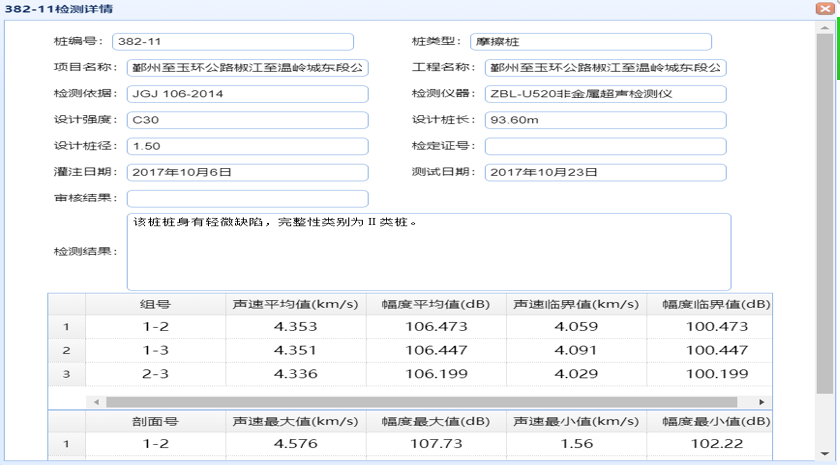Click the 检测仪器 field
Image resolution: width=840 pixels, height=465 pixels.
click(605, 94)
